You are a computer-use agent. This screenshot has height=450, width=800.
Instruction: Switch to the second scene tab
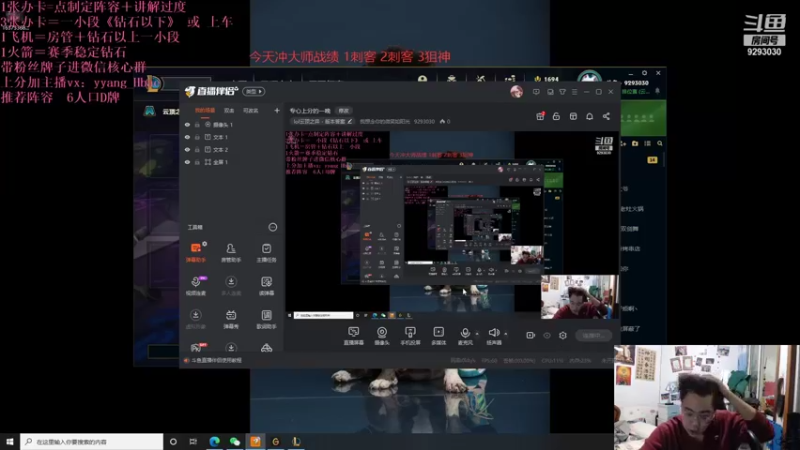tap(229, 110)
